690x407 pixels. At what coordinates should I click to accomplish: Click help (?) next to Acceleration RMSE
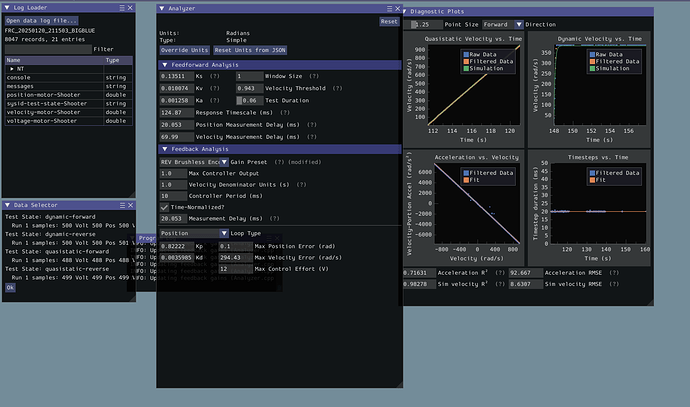tap(614, 273)
